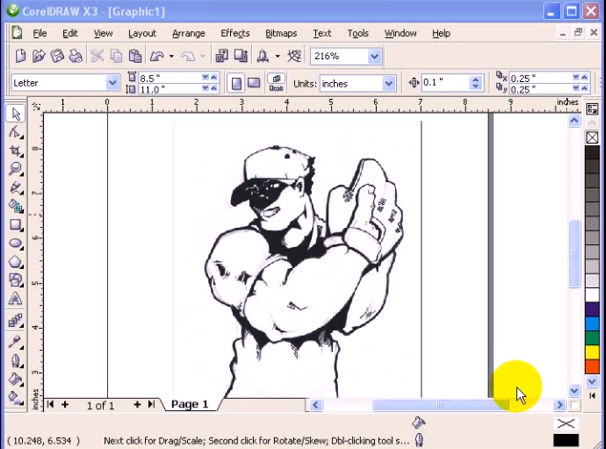Viewport: 606px width, 449px height.
Task: Switch page to Landscape orientation
Action: point(254,83)
